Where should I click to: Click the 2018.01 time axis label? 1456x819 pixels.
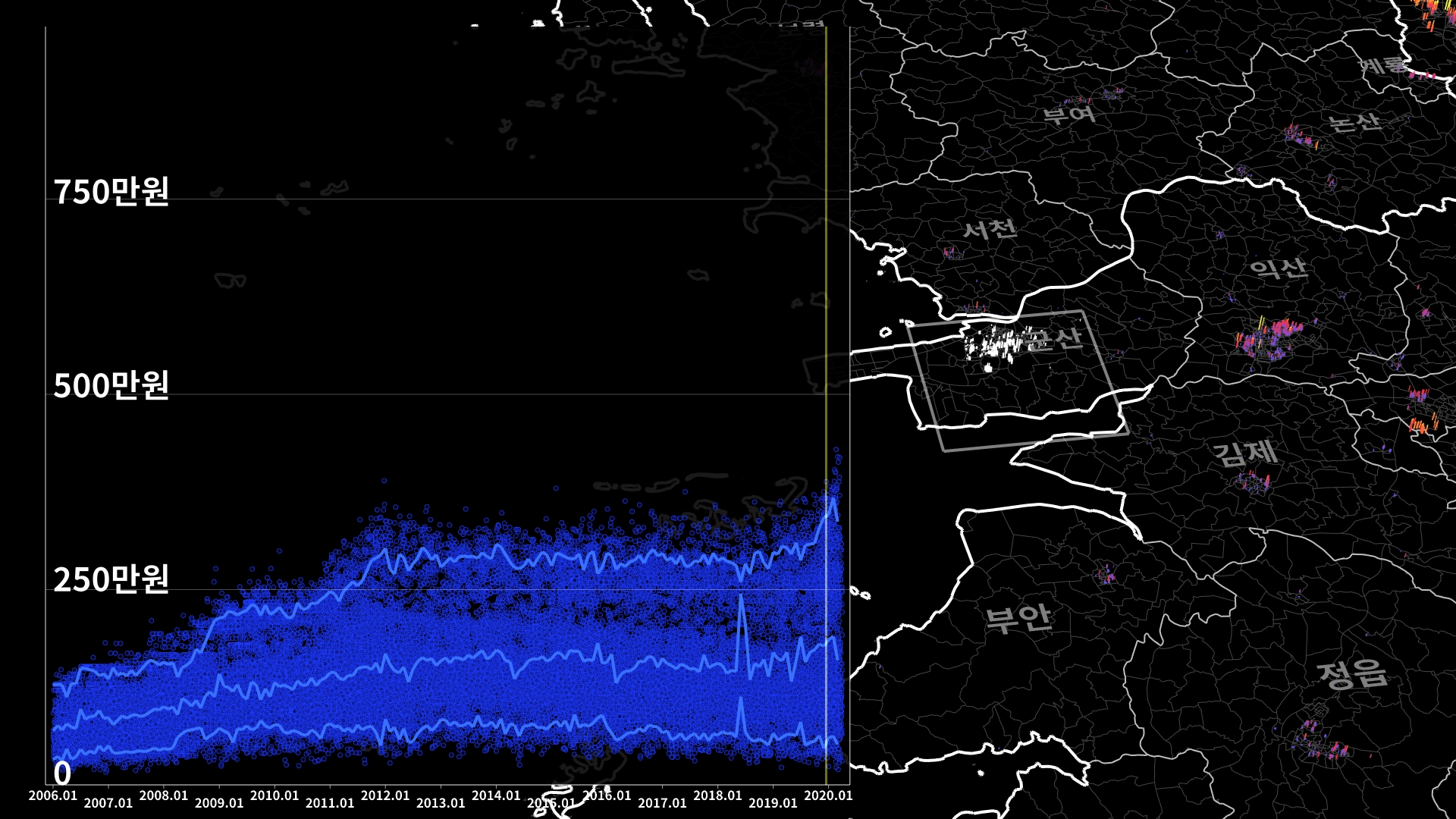[x=717, y=795]
